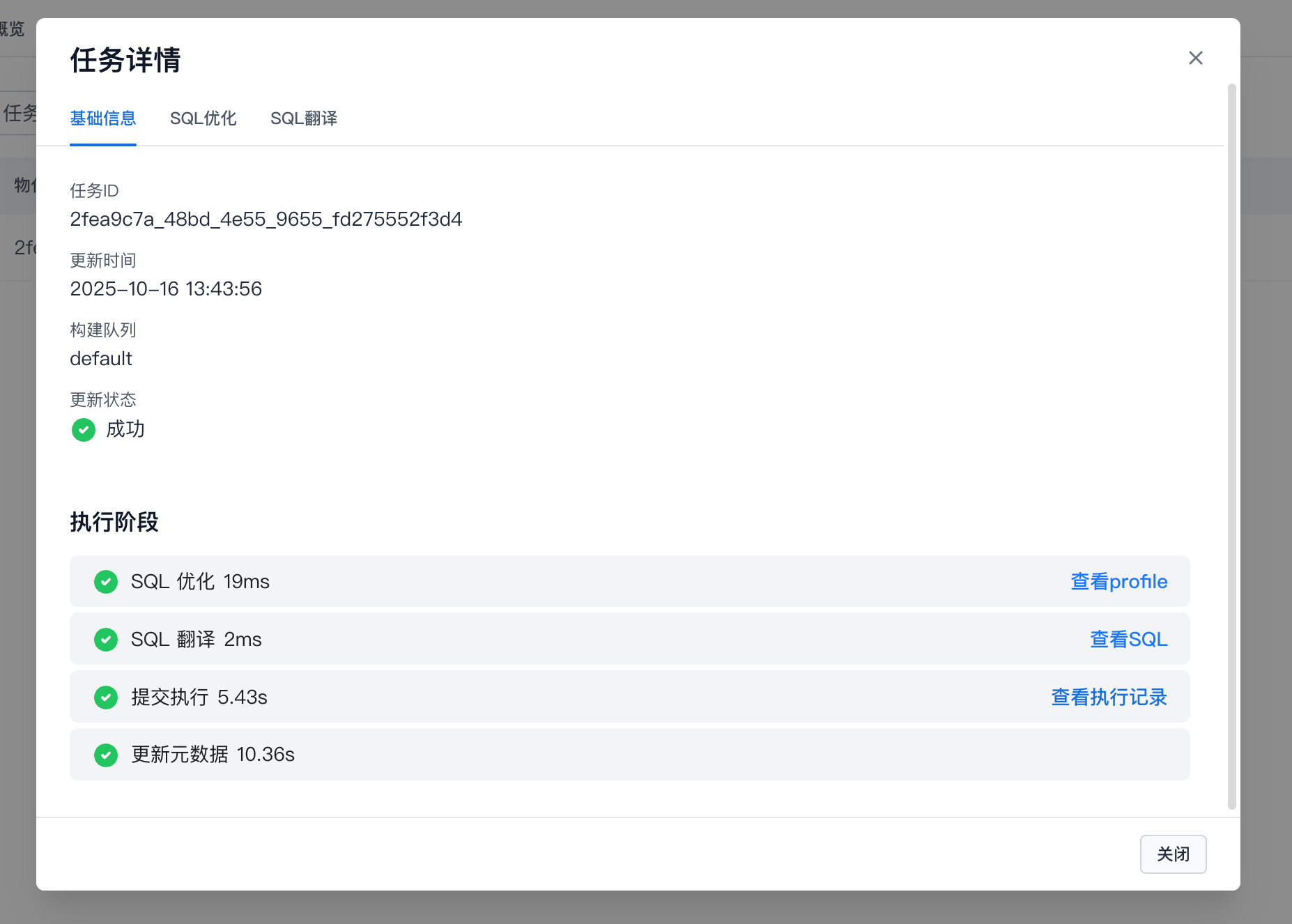Click the 查看SQL link

[x=1128, y=639]
